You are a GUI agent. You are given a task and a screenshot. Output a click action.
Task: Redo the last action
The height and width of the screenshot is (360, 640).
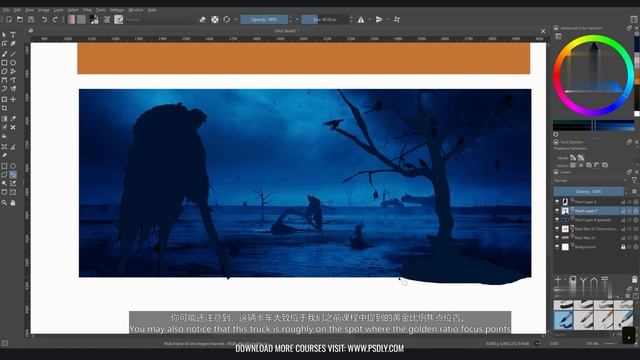55,19
